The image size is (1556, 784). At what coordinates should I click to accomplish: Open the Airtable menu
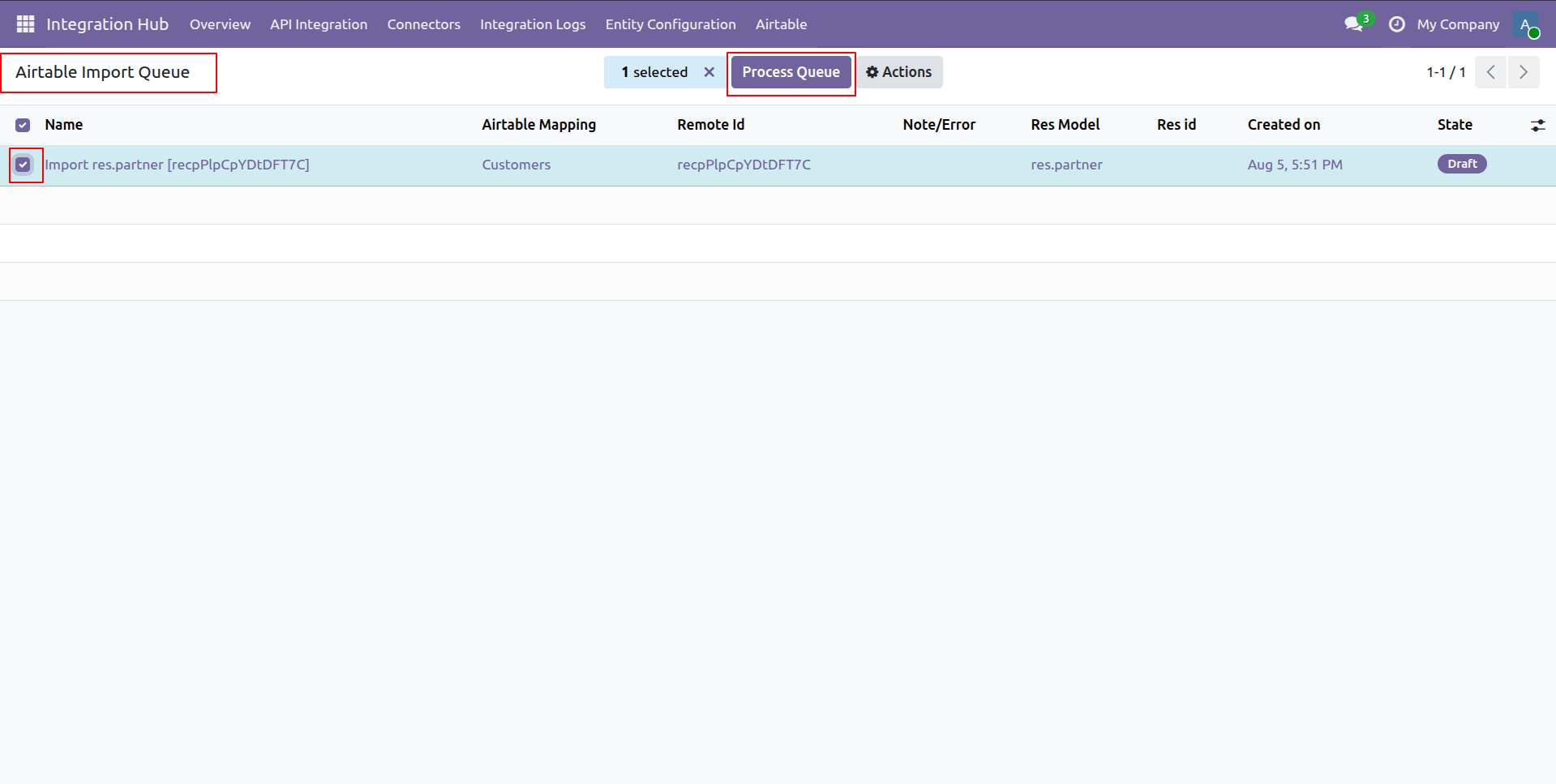coord(781,24)
